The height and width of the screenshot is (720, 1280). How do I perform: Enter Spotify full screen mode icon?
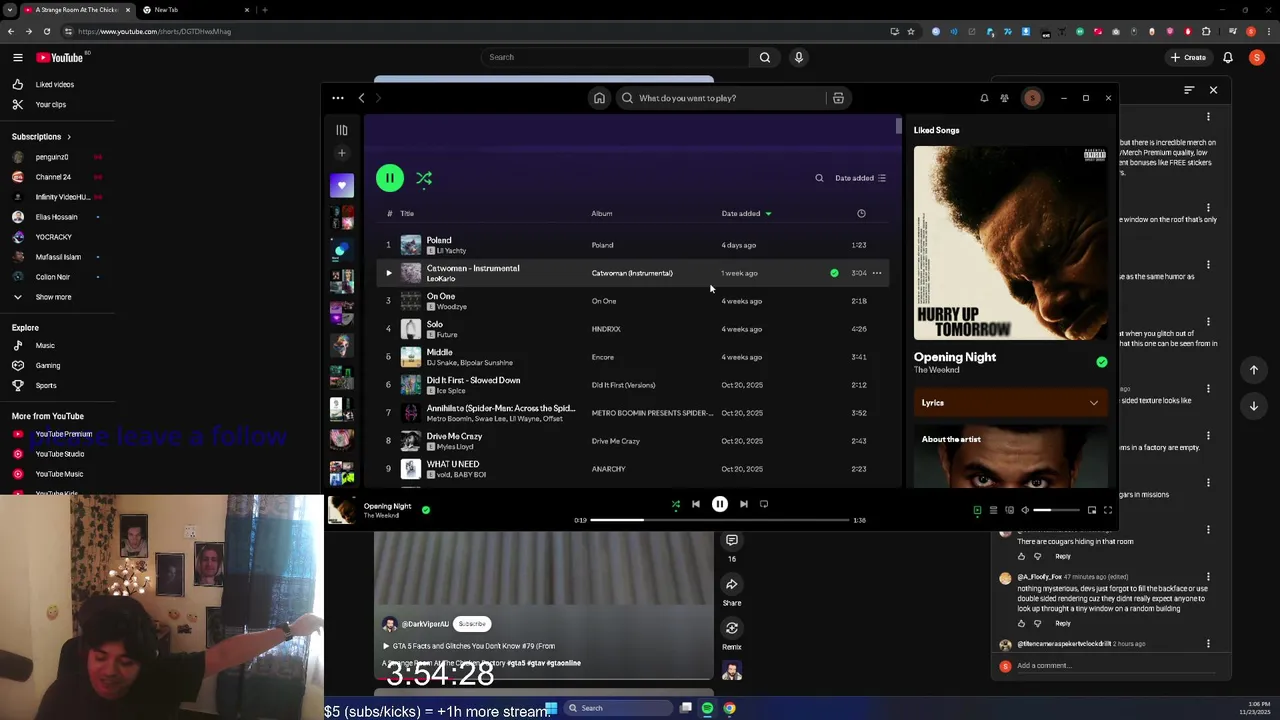click(1108, 510)
